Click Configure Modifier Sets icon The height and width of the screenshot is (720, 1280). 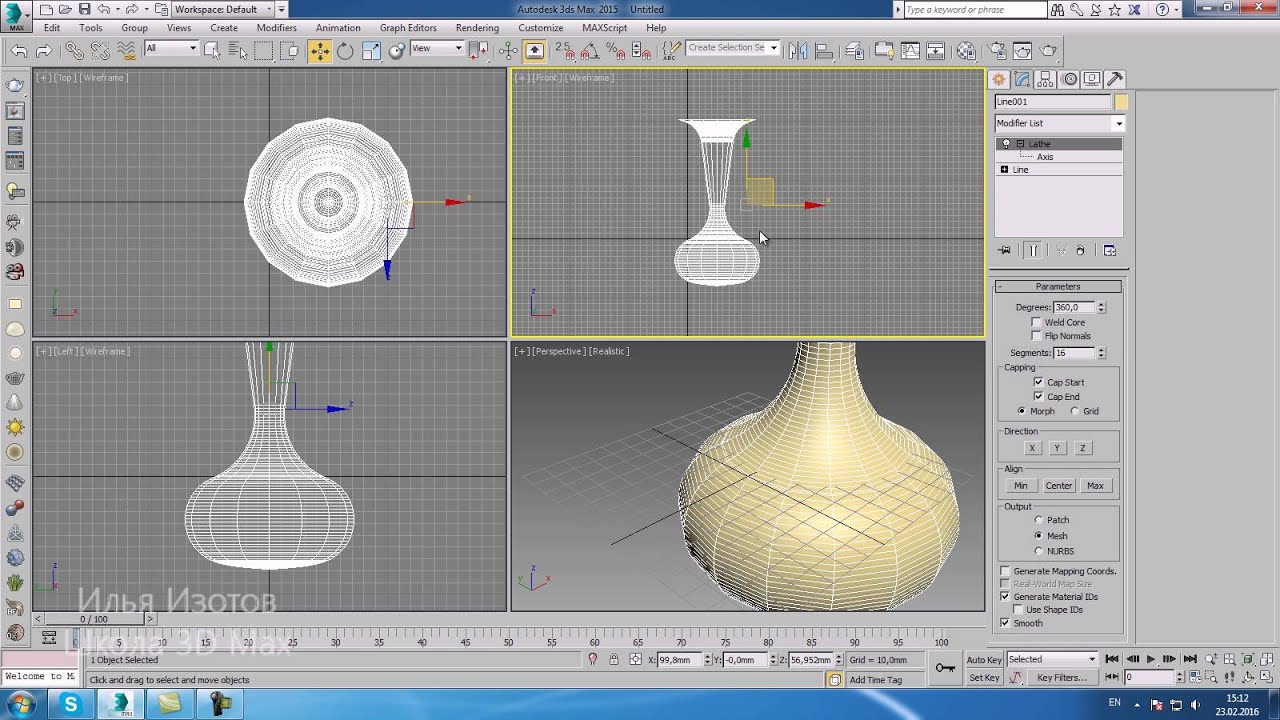point(1109,250)
